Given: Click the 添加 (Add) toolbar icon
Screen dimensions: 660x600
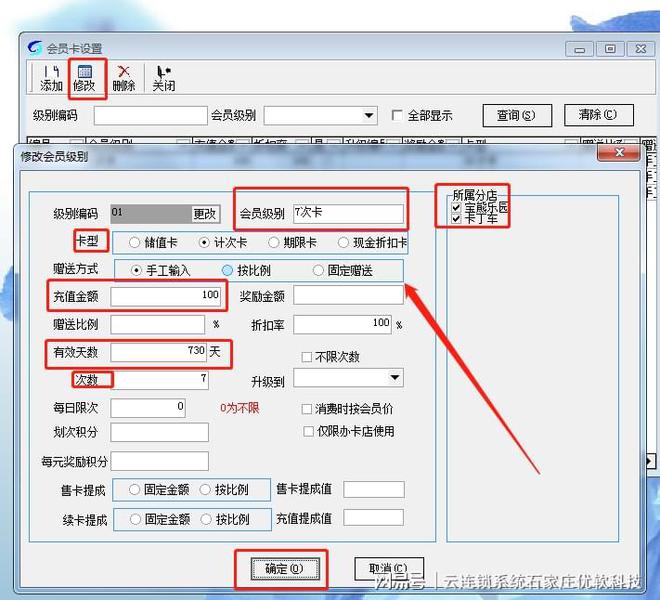Looking at the screenshot, I should 51,78.
